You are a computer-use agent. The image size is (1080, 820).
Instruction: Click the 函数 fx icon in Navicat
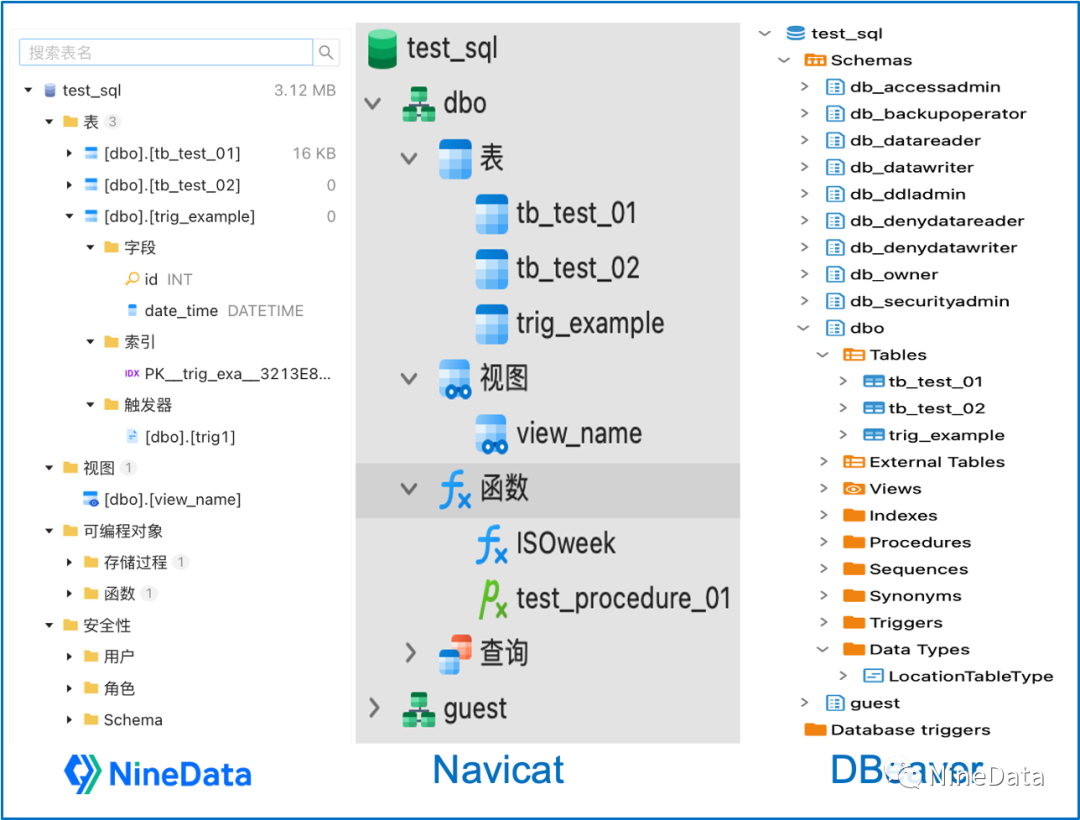click(x=455, y=490)
